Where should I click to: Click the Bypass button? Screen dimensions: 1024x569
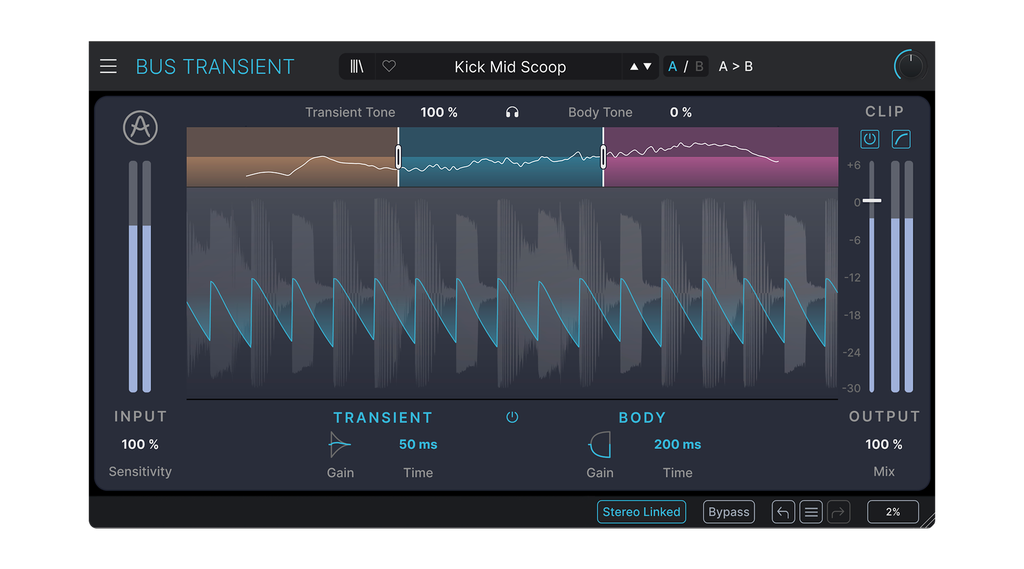pyautogui.click(x=729, y=512)
